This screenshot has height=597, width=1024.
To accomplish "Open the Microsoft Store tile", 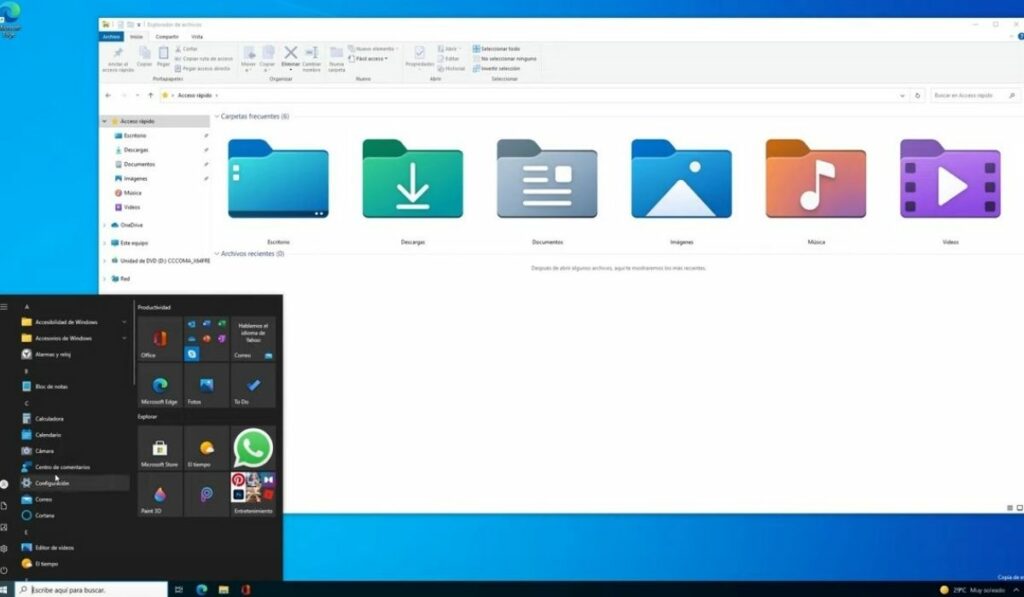I will pyautogui.click(x=160, y=449).
